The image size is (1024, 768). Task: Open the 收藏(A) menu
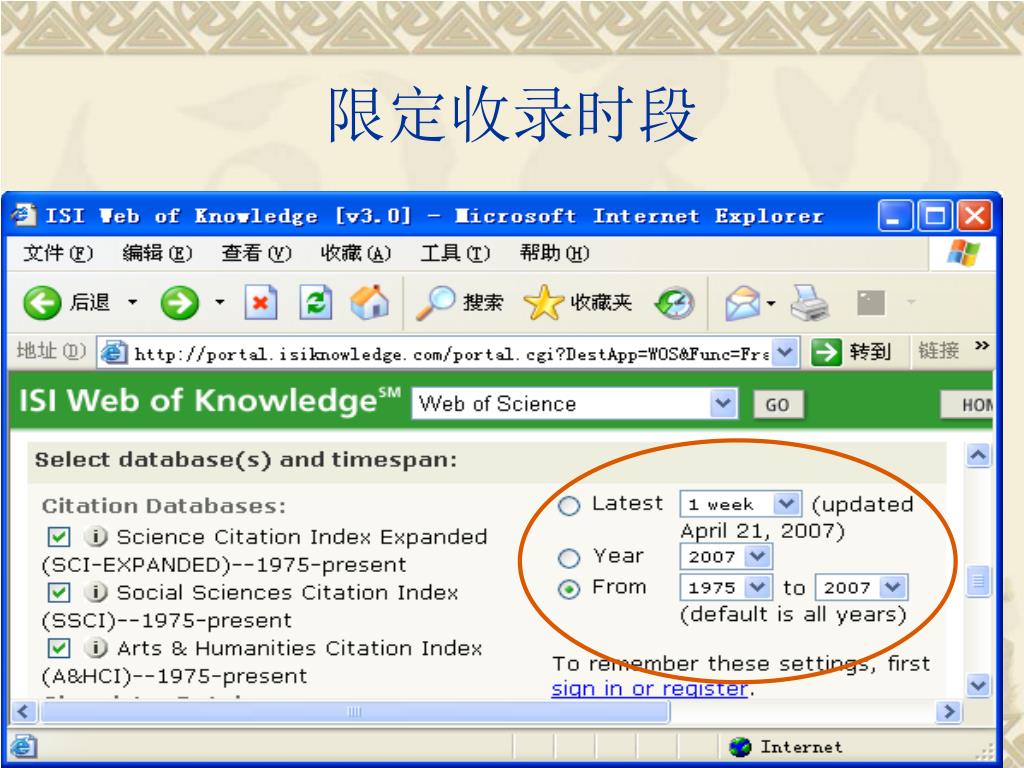click(x=356, y=253)
